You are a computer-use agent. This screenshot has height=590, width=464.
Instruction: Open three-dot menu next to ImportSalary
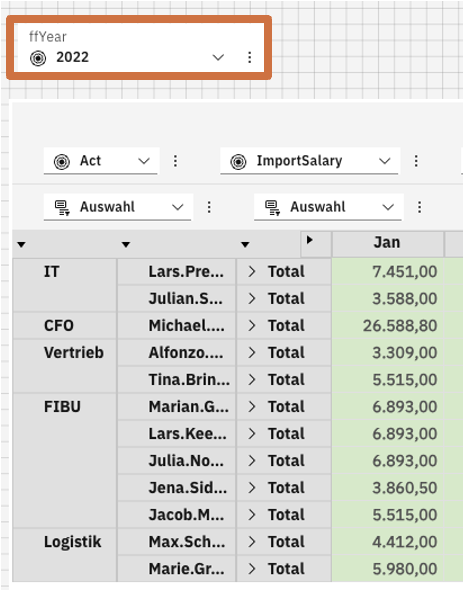coord(416,161)
